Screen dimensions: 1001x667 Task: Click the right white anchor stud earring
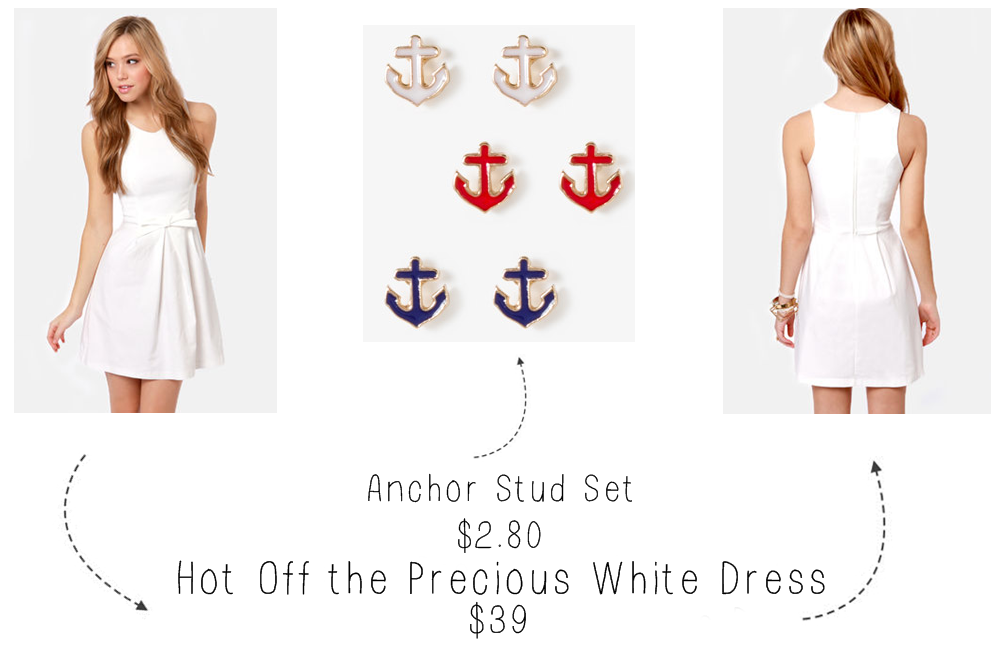(x=525, y=70)
